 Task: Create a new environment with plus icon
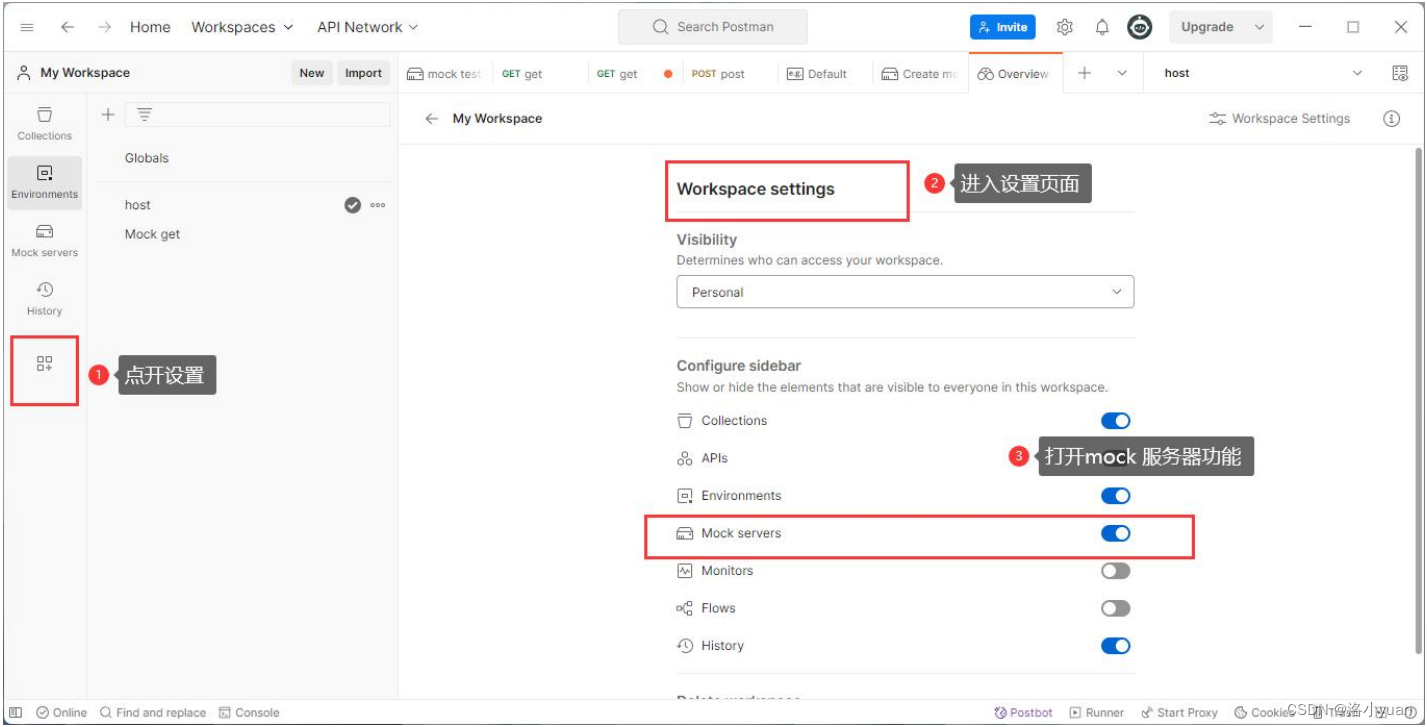108,115
